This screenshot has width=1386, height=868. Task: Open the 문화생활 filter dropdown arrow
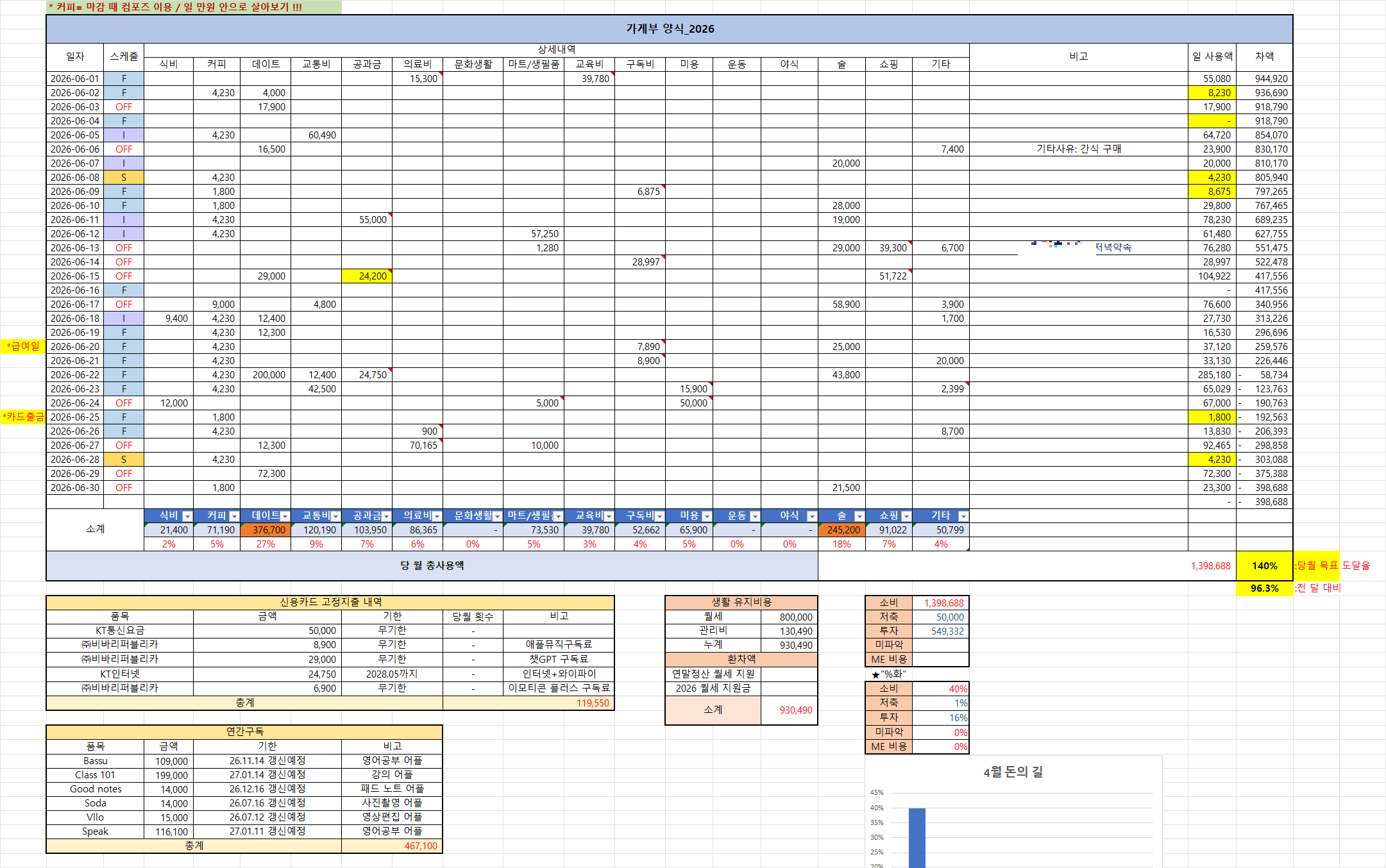click(x=497, y=516)
